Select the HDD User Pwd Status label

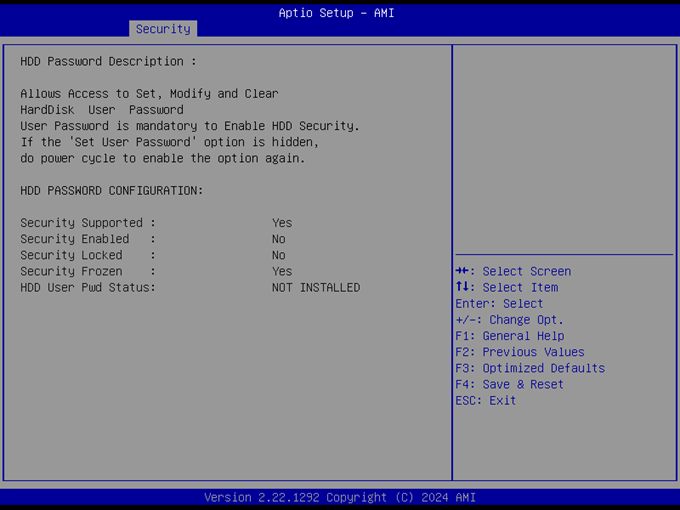tap(88, 287)
